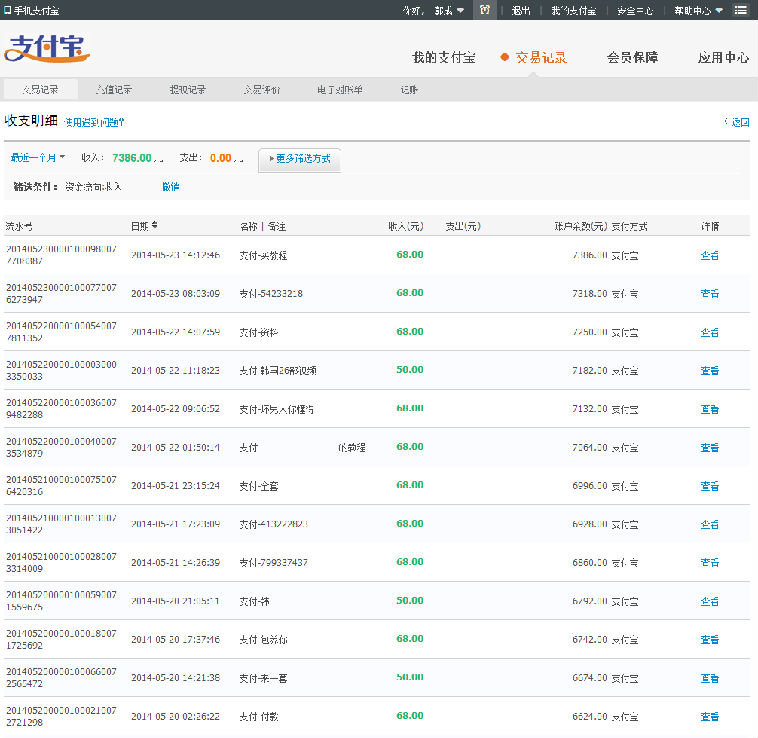
Task: Click the 收入(元) column header
Action: pyautogui.click(x=406, y=226)
